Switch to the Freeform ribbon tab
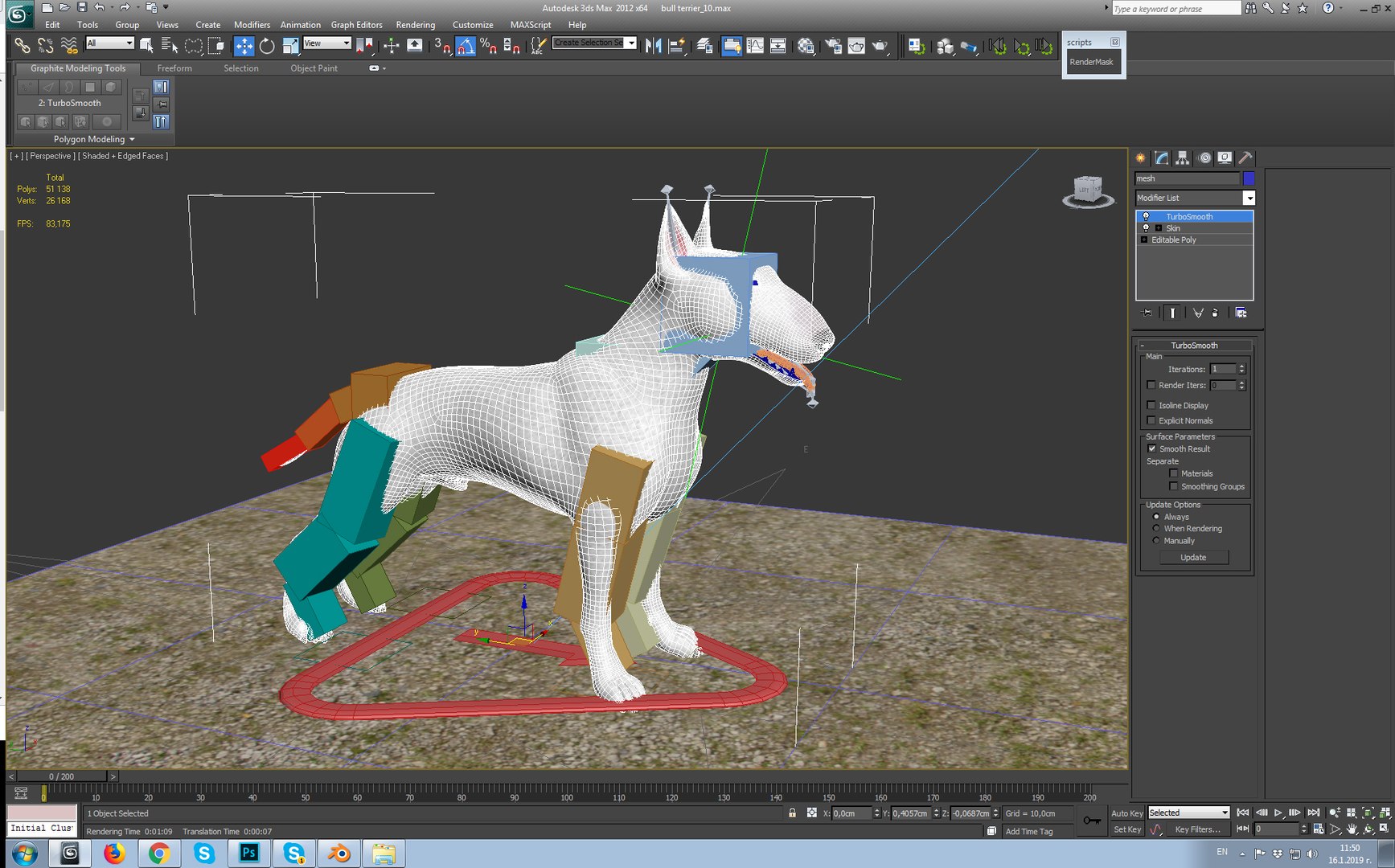 [x=174, y=68]
